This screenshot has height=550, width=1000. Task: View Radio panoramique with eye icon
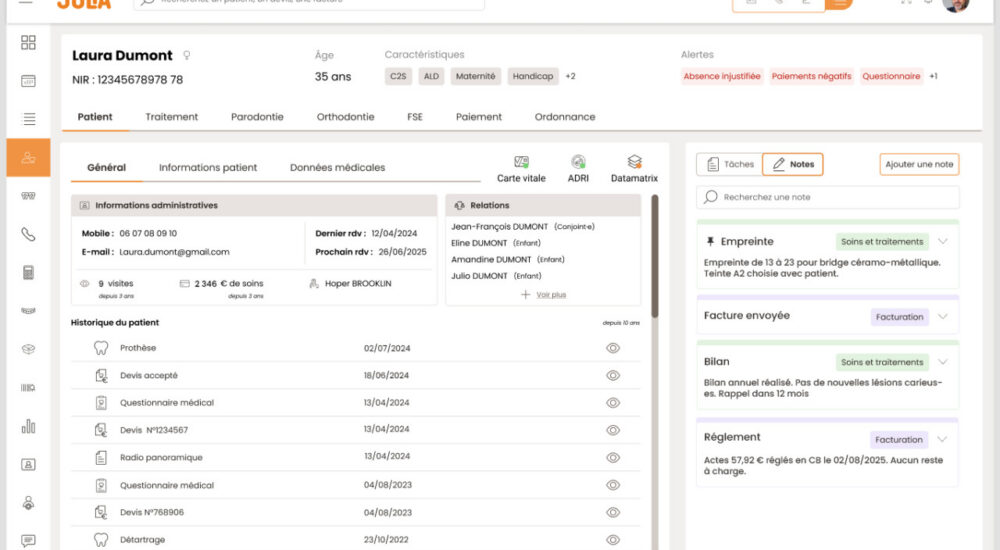613,458
